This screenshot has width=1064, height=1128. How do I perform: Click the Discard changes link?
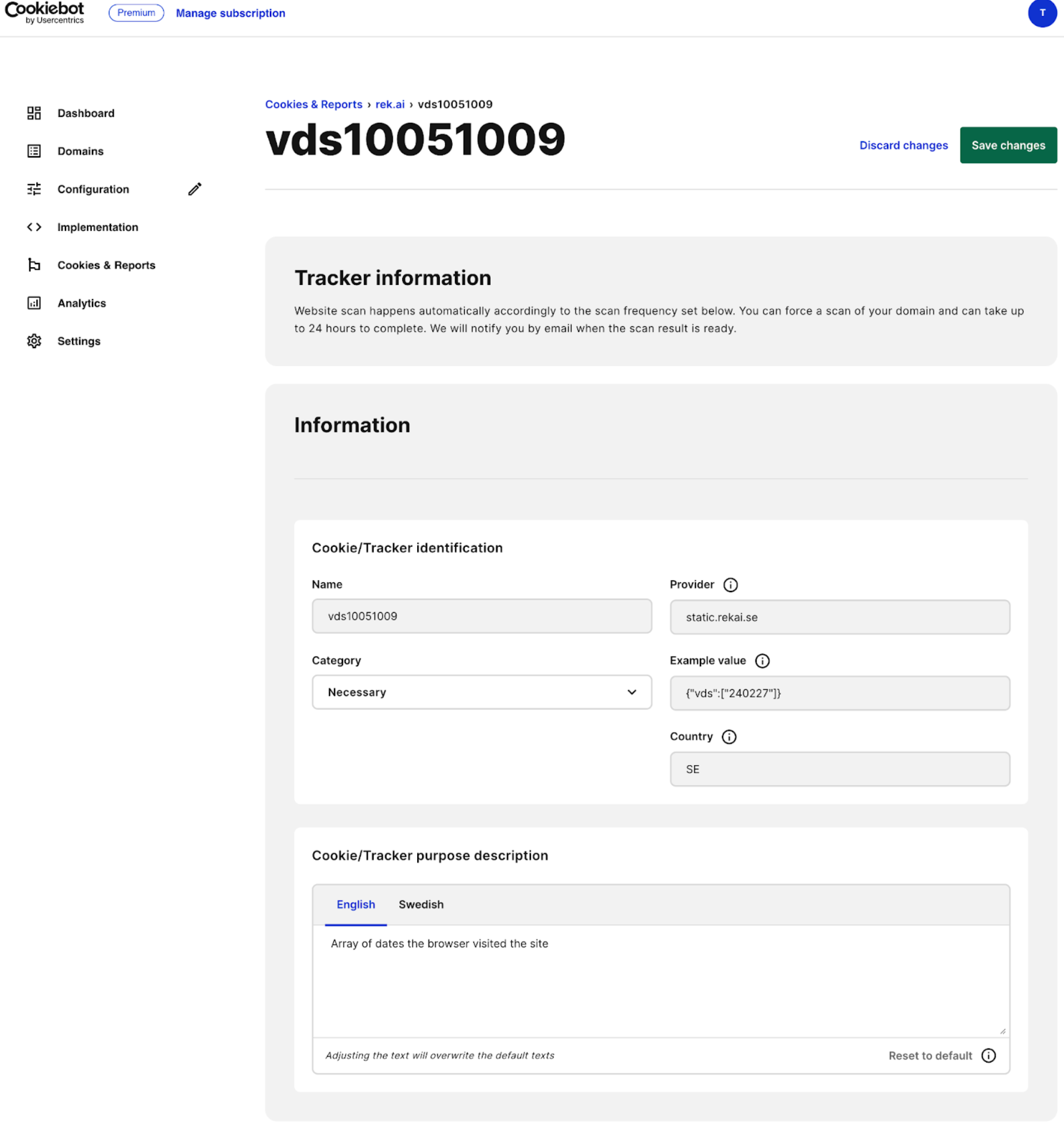(903, 145)
